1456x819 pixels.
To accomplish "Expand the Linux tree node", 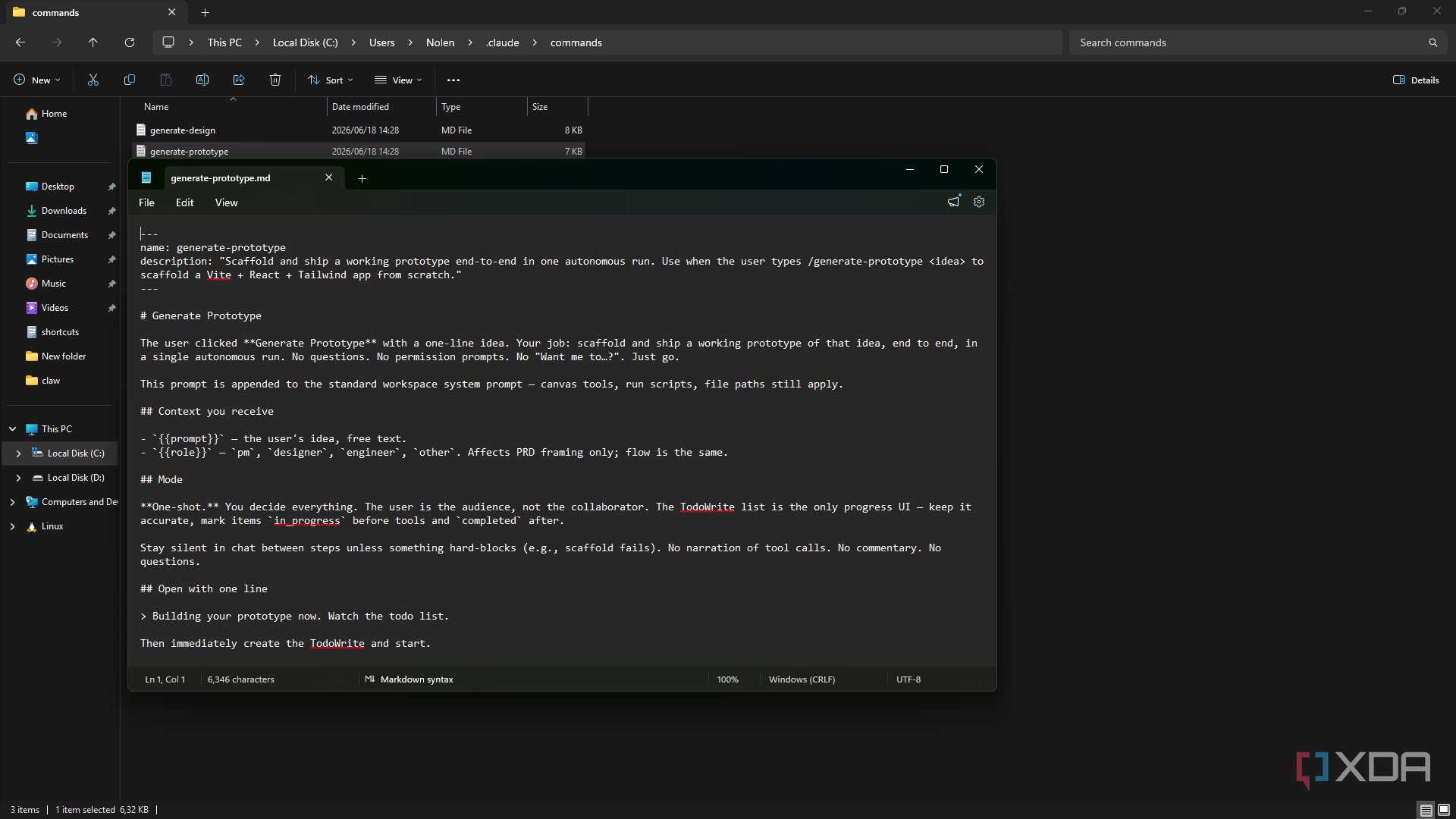I will click(x=12, y=526).
